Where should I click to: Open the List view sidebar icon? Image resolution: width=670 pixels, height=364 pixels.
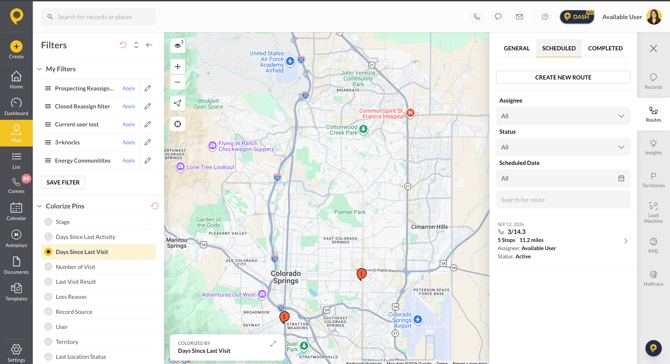click(16, 160)
